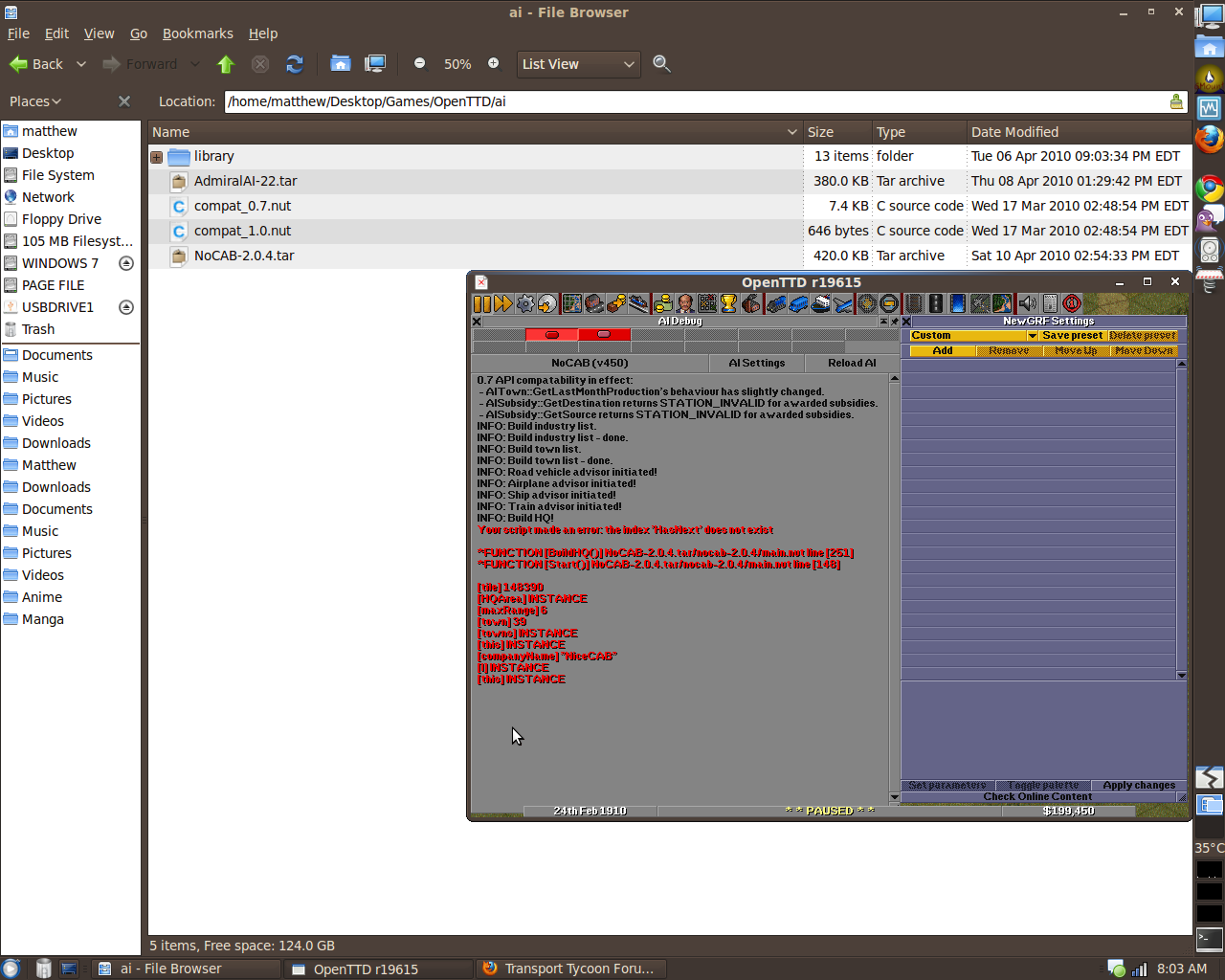The height and width of the screenshot is (980, 1225).
Task: Open OpenTTD news messages icon
Action: (1050, 303)
